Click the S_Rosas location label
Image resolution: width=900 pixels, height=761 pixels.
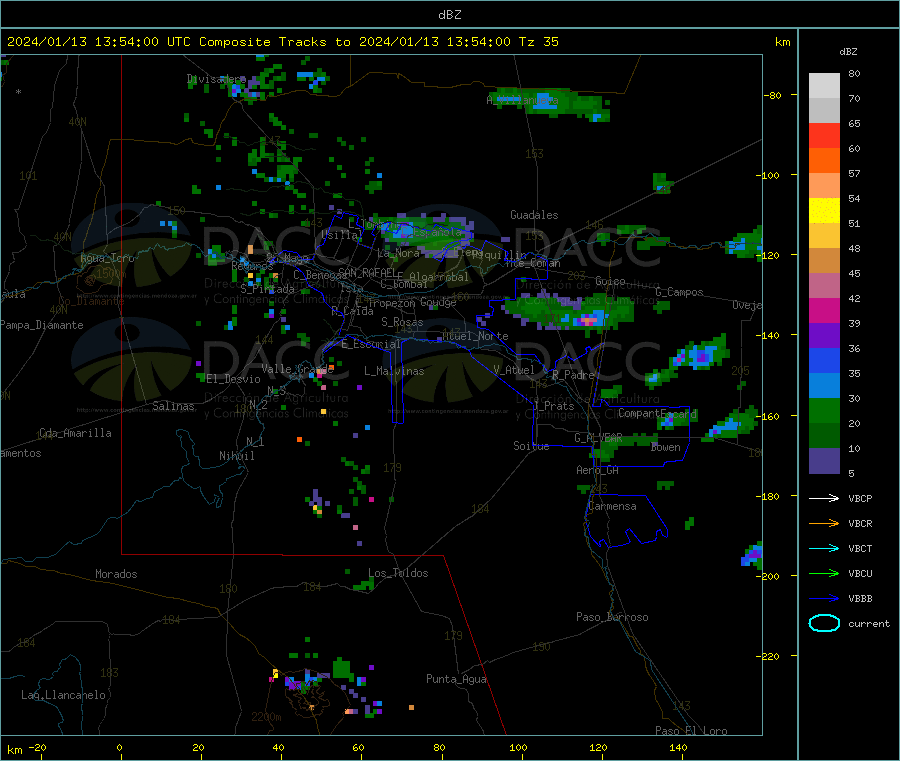click(402, 323)
